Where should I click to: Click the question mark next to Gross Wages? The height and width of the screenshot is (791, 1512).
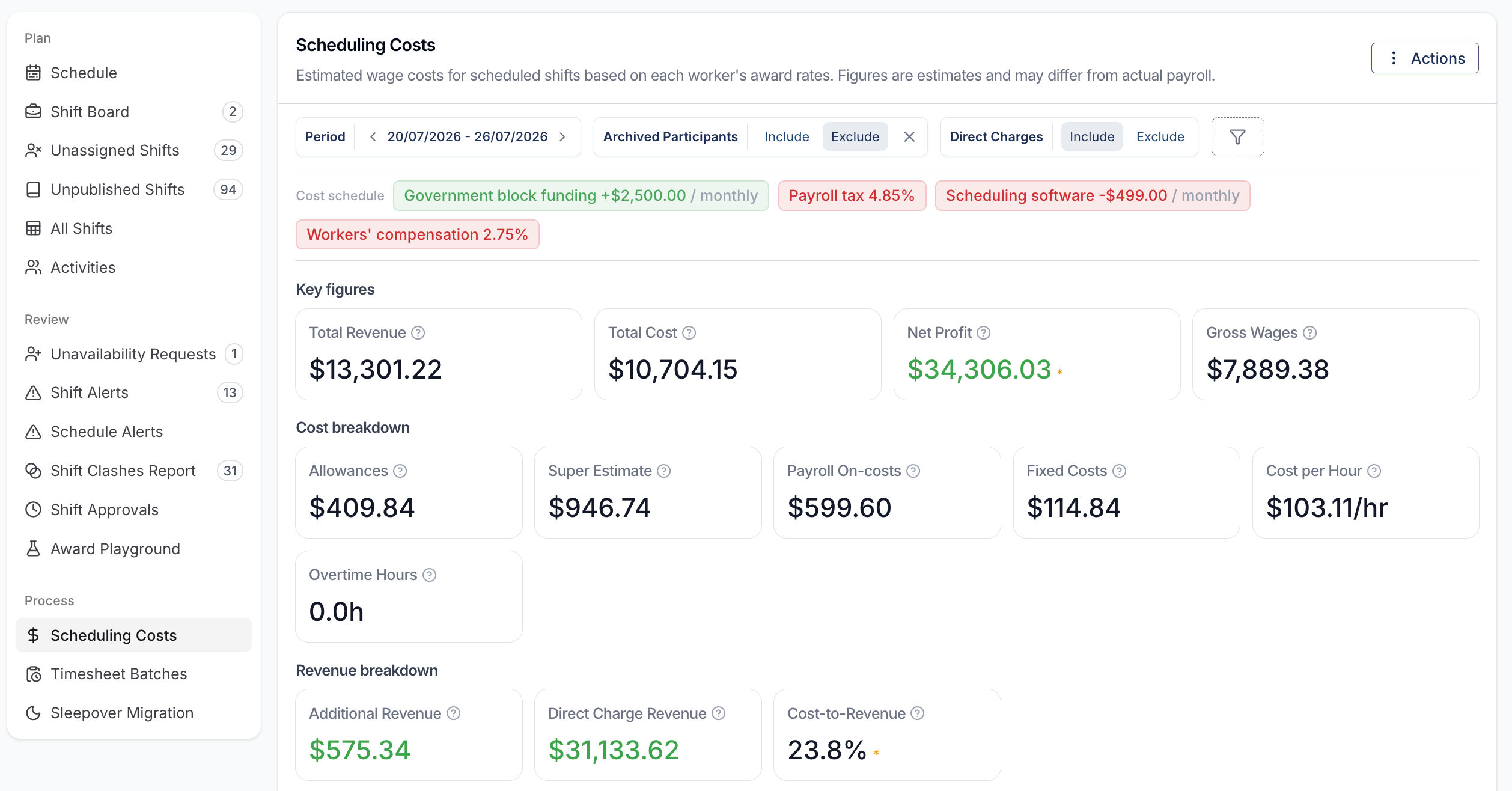1310,333
